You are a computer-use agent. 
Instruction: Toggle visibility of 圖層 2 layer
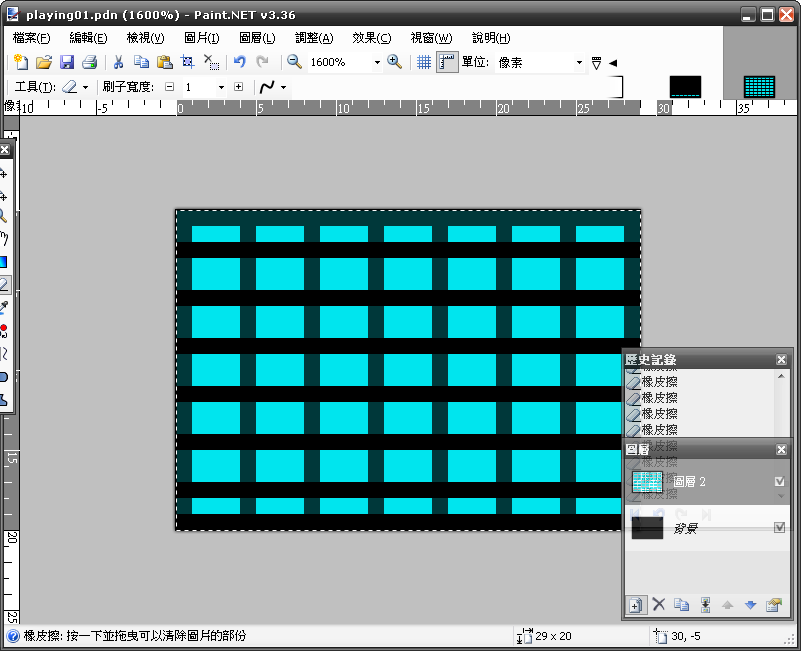pyautogui.click(x=780, y=482)
